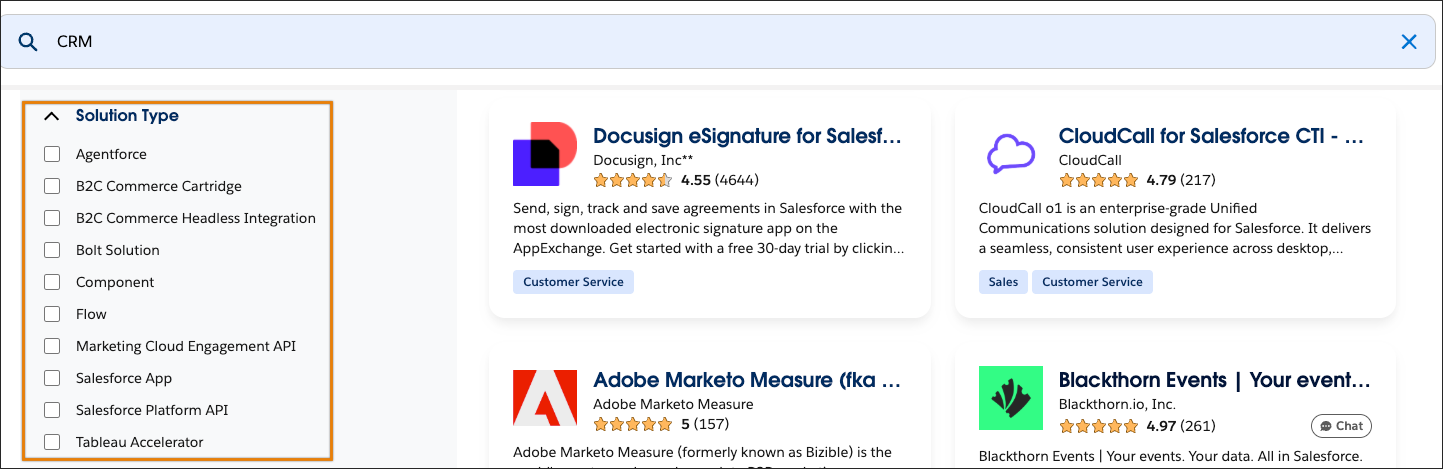
Task: Click the search magnifier icon
Action: [x=28, y=42]
